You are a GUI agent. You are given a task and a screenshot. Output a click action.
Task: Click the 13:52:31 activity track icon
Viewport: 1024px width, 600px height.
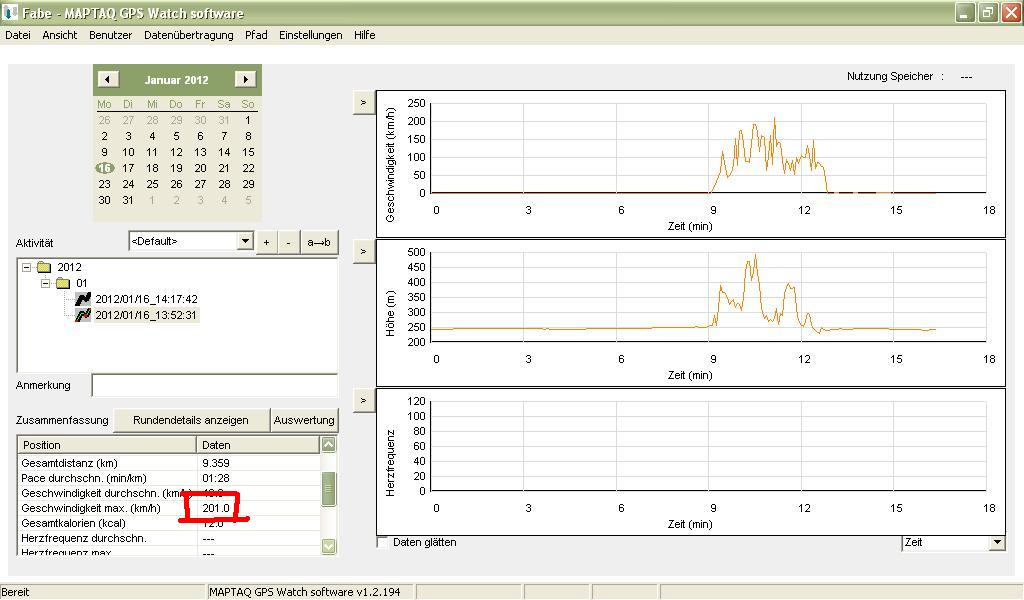(x=83, y=315)
